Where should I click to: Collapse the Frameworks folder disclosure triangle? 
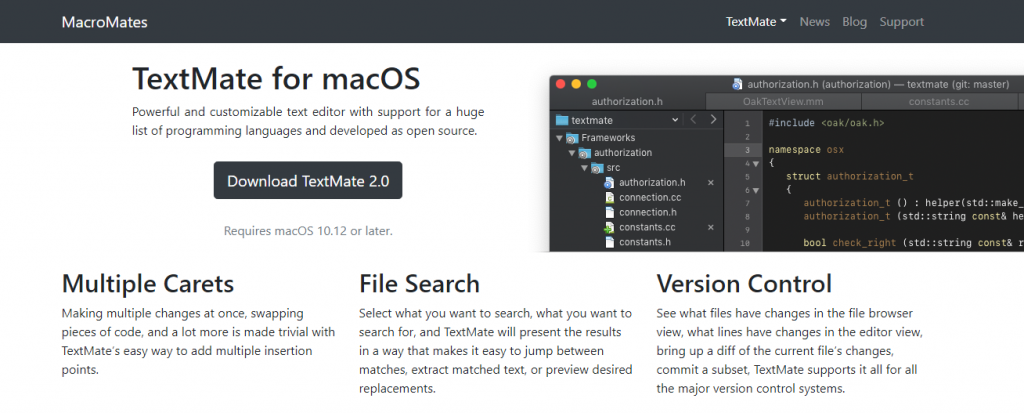pos(560,138)
